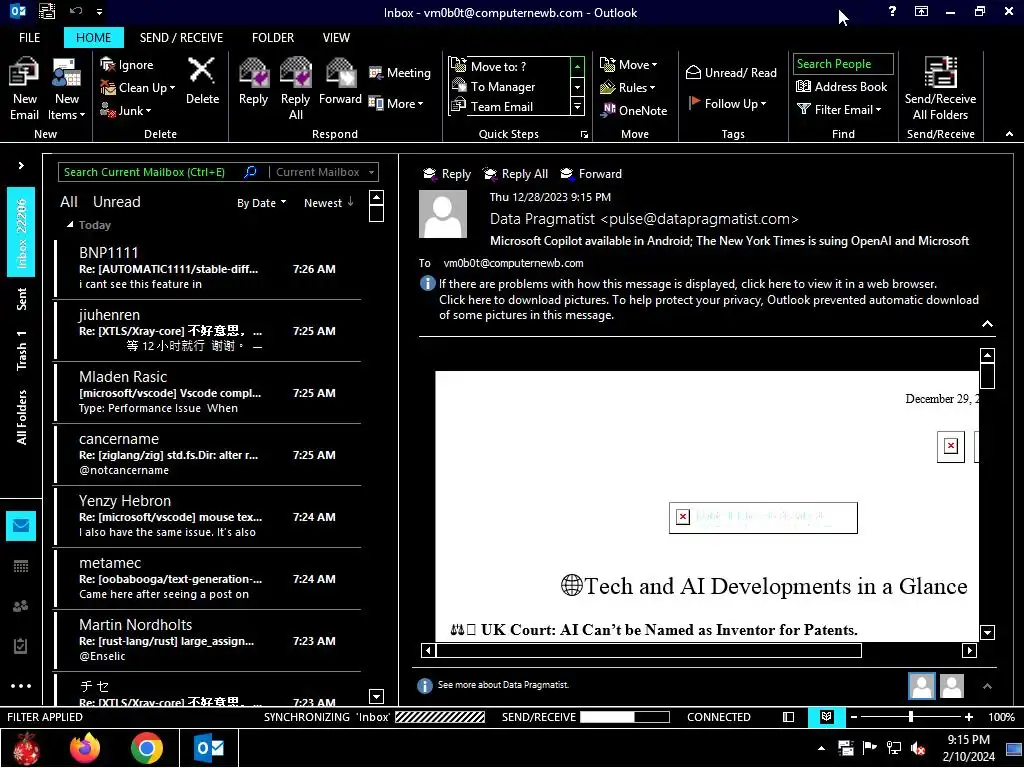Viewport: 1024px width, 768px height.
Task: Open the Tasks view icon
Action: (x=21, y=646)
